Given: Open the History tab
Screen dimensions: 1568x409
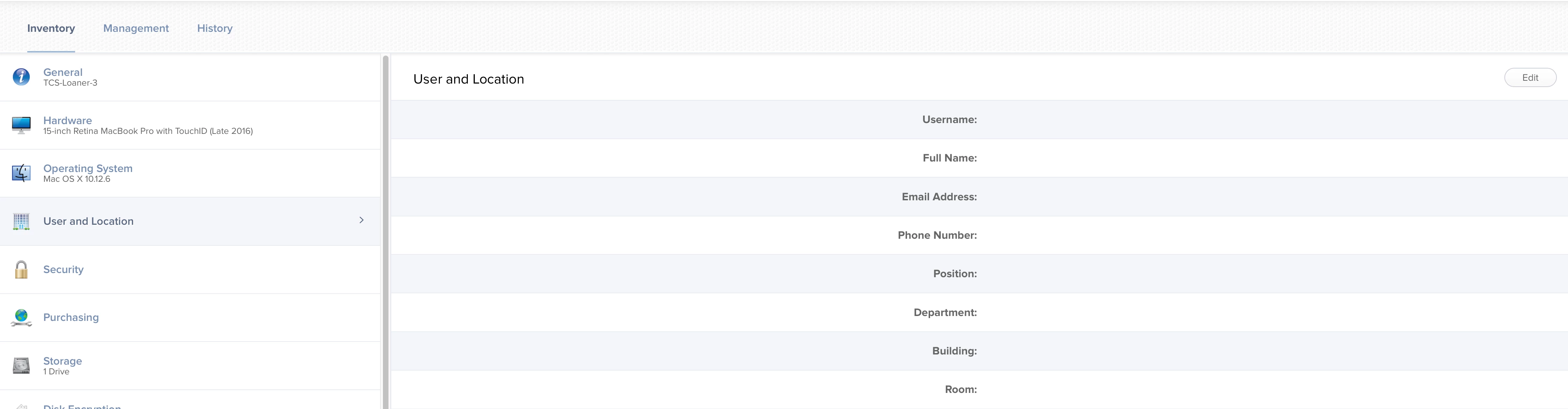Looking at the screenshot, I should (214, 28).
